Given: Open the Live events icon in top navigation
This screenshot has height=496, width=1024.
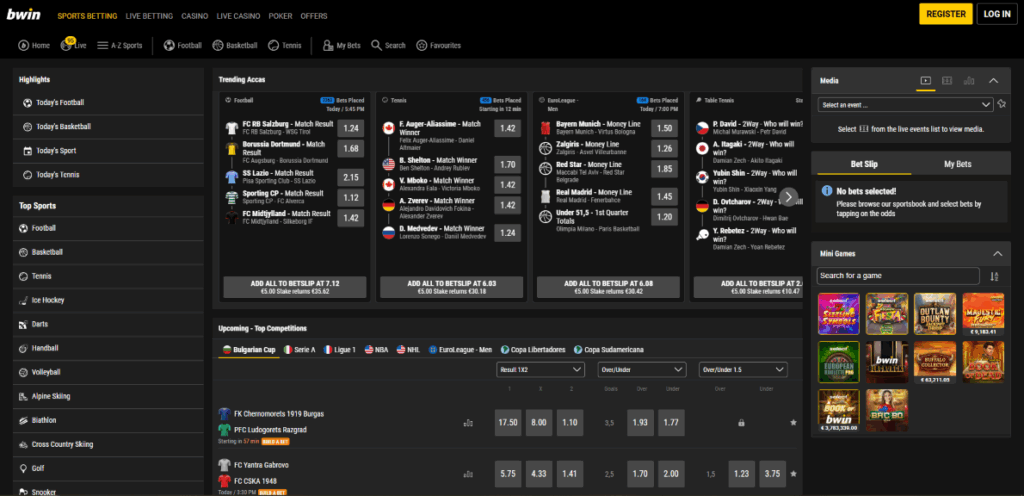Looking at the screenshot, I should click(x=67, y=45).
